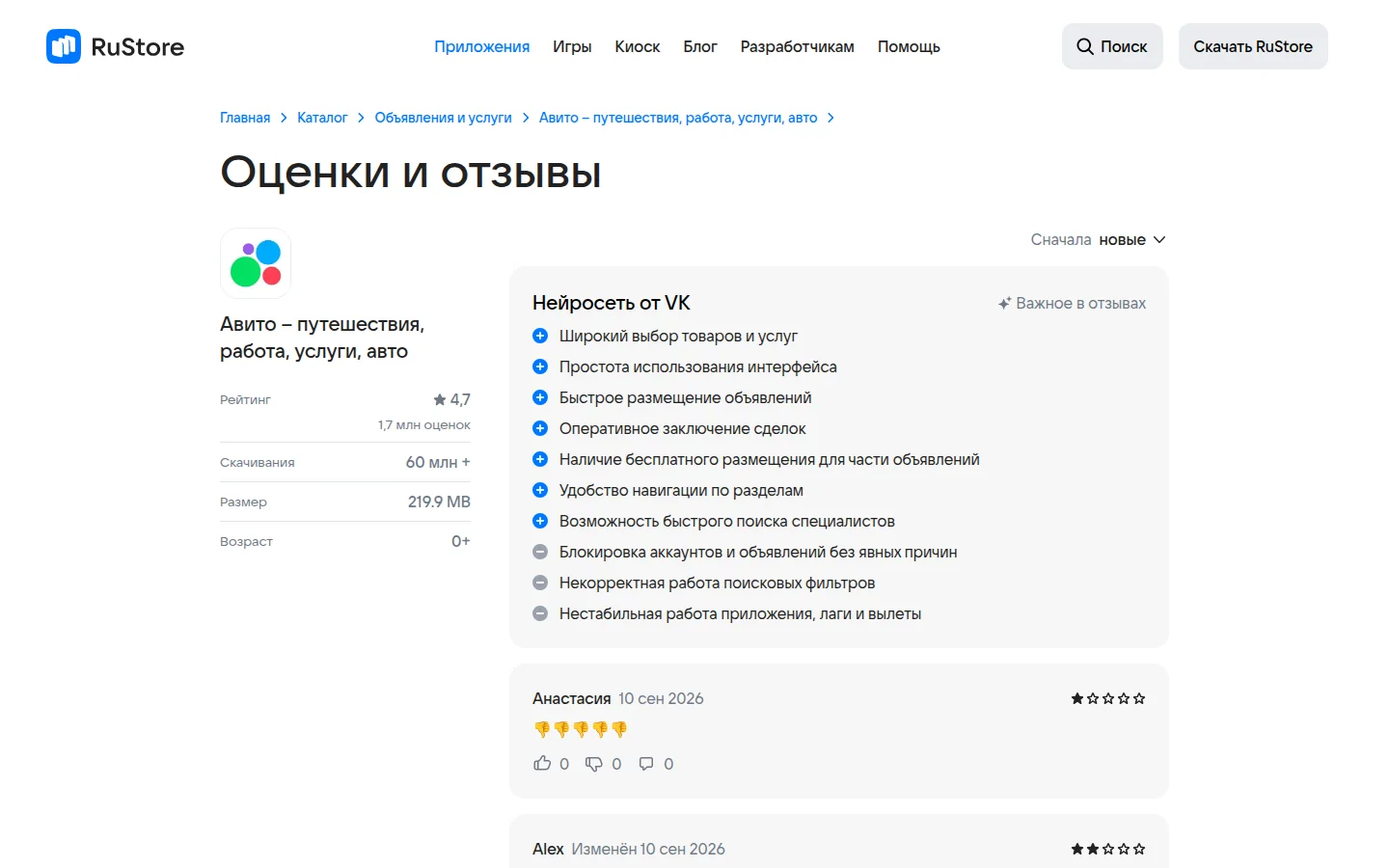Click the app title Авито – путешествия

click(322, 338)
